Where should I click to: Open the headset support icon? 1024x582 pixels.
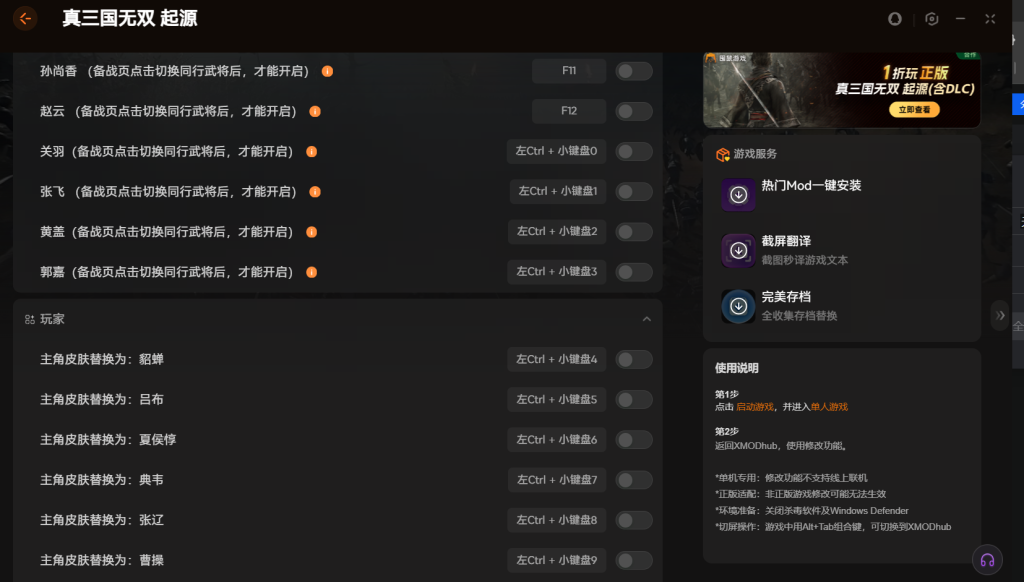point(987,560)
